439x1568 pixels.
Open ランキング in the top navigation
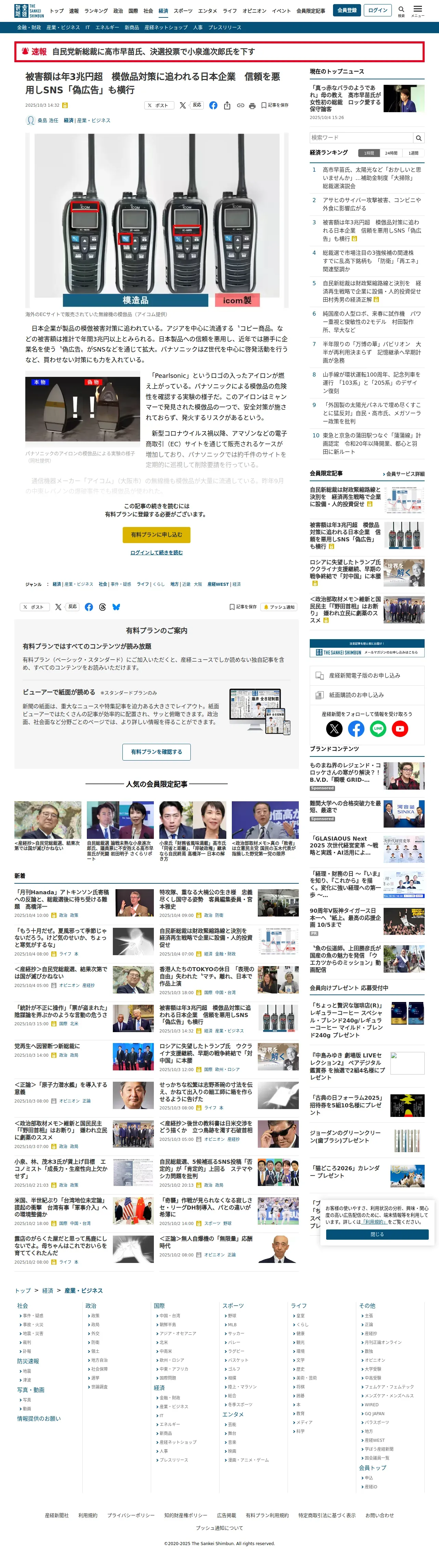pos(96,11)
